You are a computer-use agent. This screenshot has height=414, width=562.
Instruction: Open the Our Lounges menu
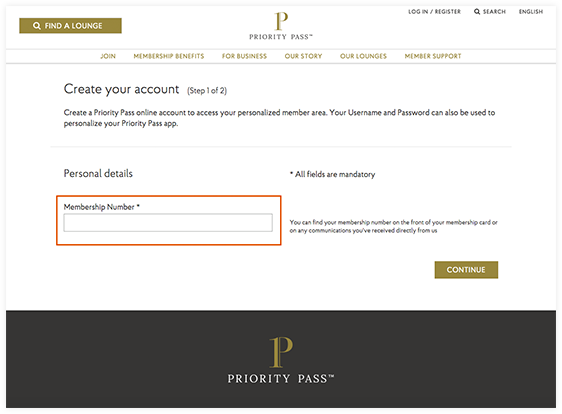pyautogui.click(x=363, y=56)
